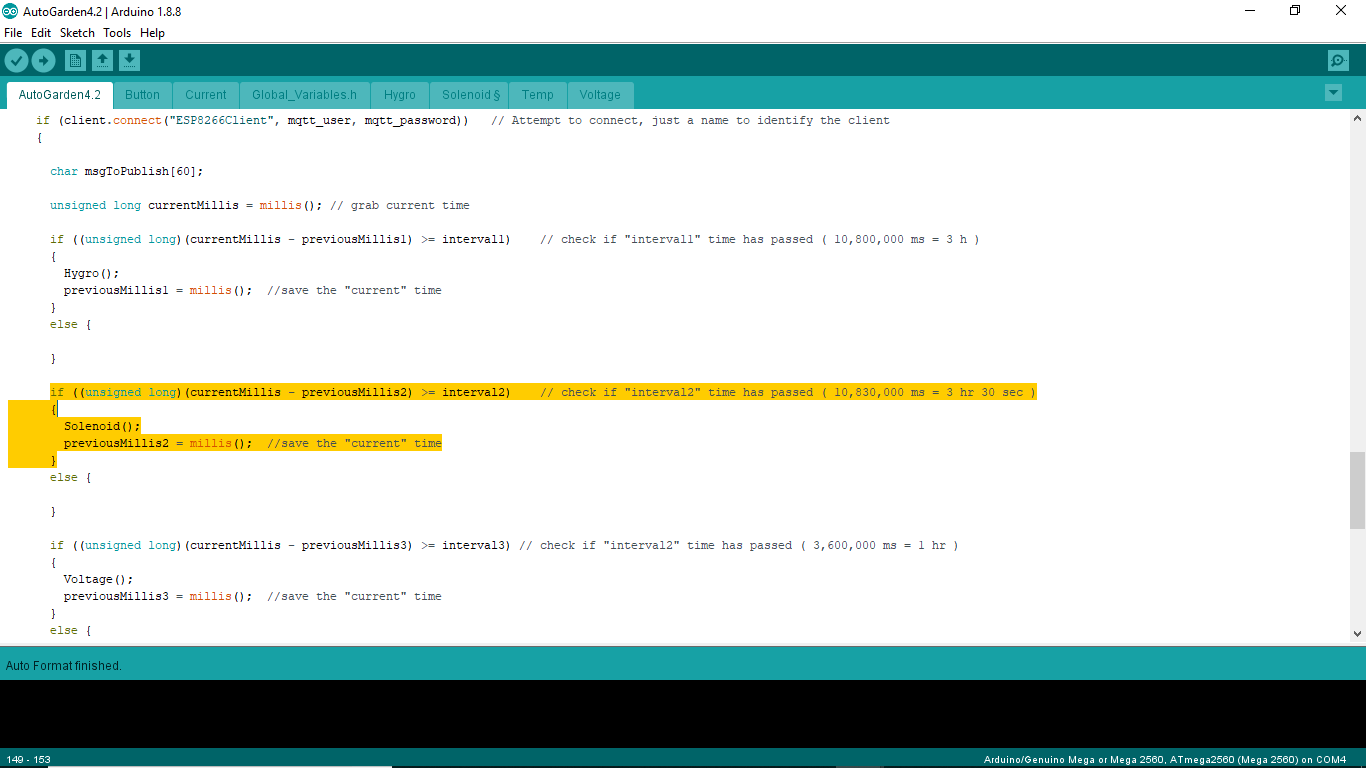Click the Arduino logo in the title bar
1366x768 pixels.
point(10,10)
